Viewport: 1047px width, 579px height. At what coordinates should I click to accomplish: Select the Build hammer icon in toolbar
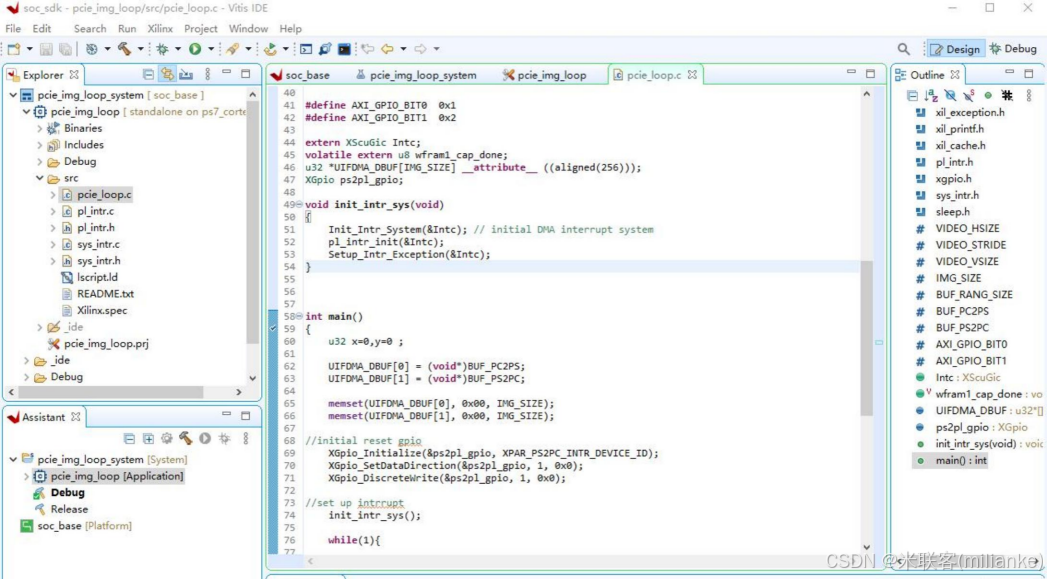tap(127, 47)
